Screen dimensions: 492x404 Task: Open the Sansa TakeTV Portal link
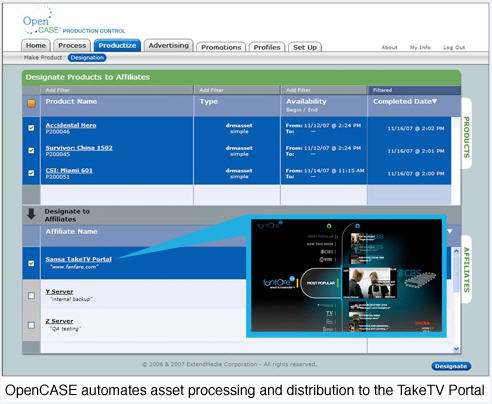(79, 259)
